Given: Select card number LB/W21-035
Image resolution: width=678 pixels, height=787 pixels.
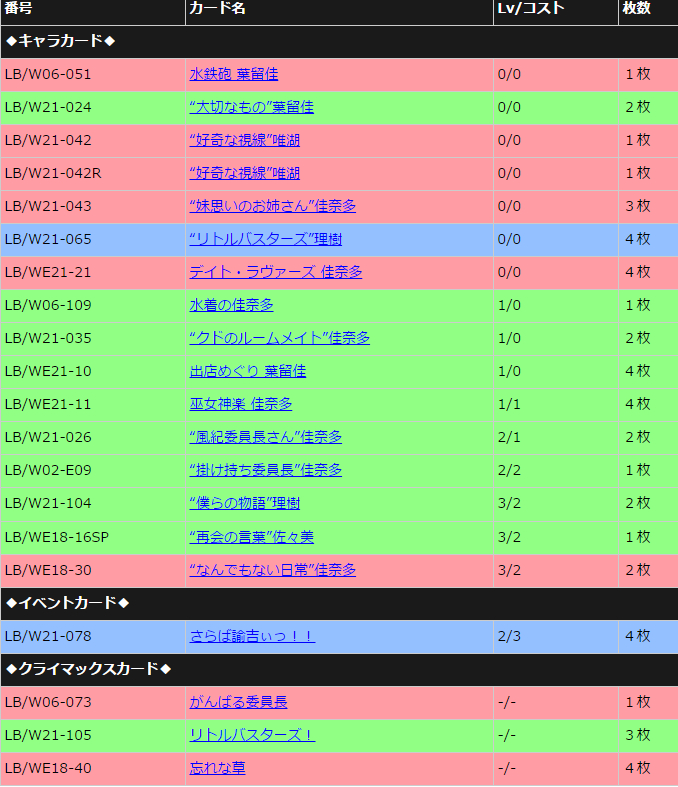Looking at the screenshot, I should 48,339.
